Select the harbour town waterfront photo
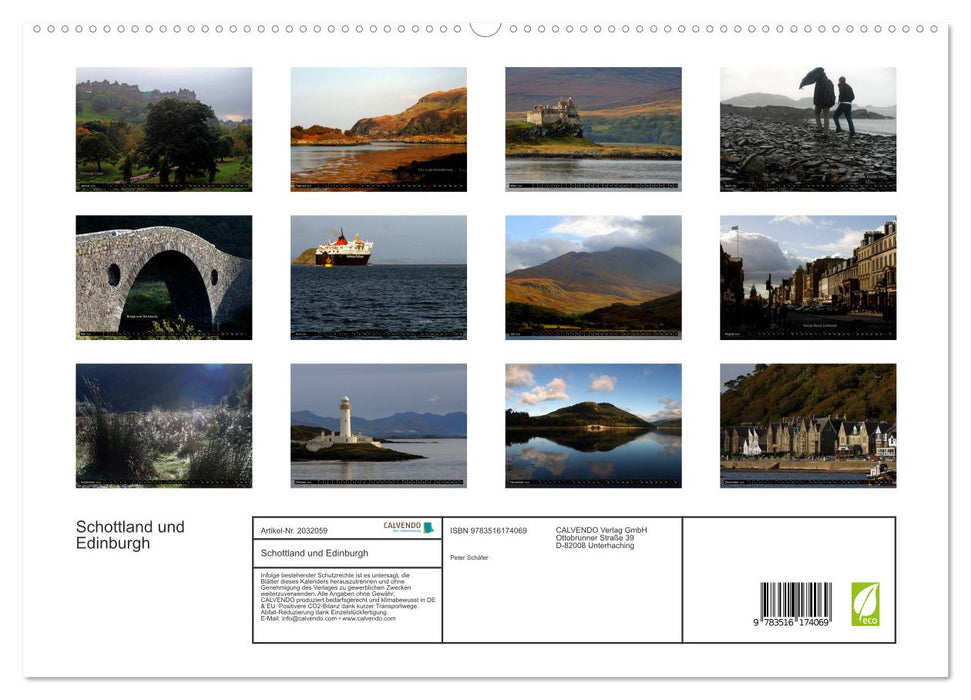Screen dimensions: 971x700 (x=806, y=425)
